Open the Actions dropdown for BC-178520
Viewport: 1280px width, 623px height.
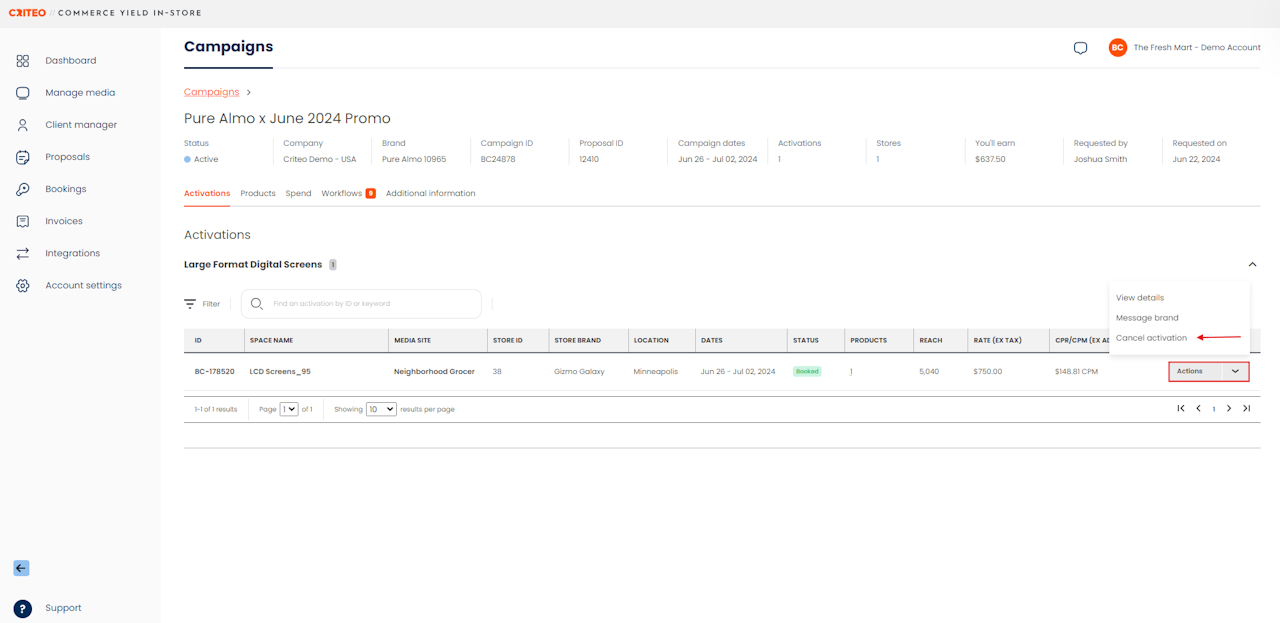coord(1209,371)
